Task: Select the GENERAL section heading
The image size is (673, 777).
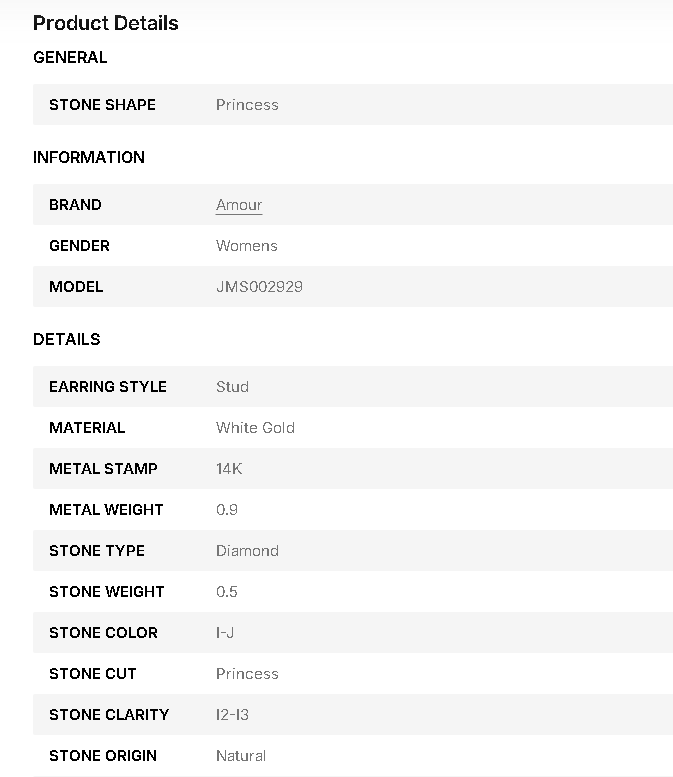Action: (x=70, y=57)
